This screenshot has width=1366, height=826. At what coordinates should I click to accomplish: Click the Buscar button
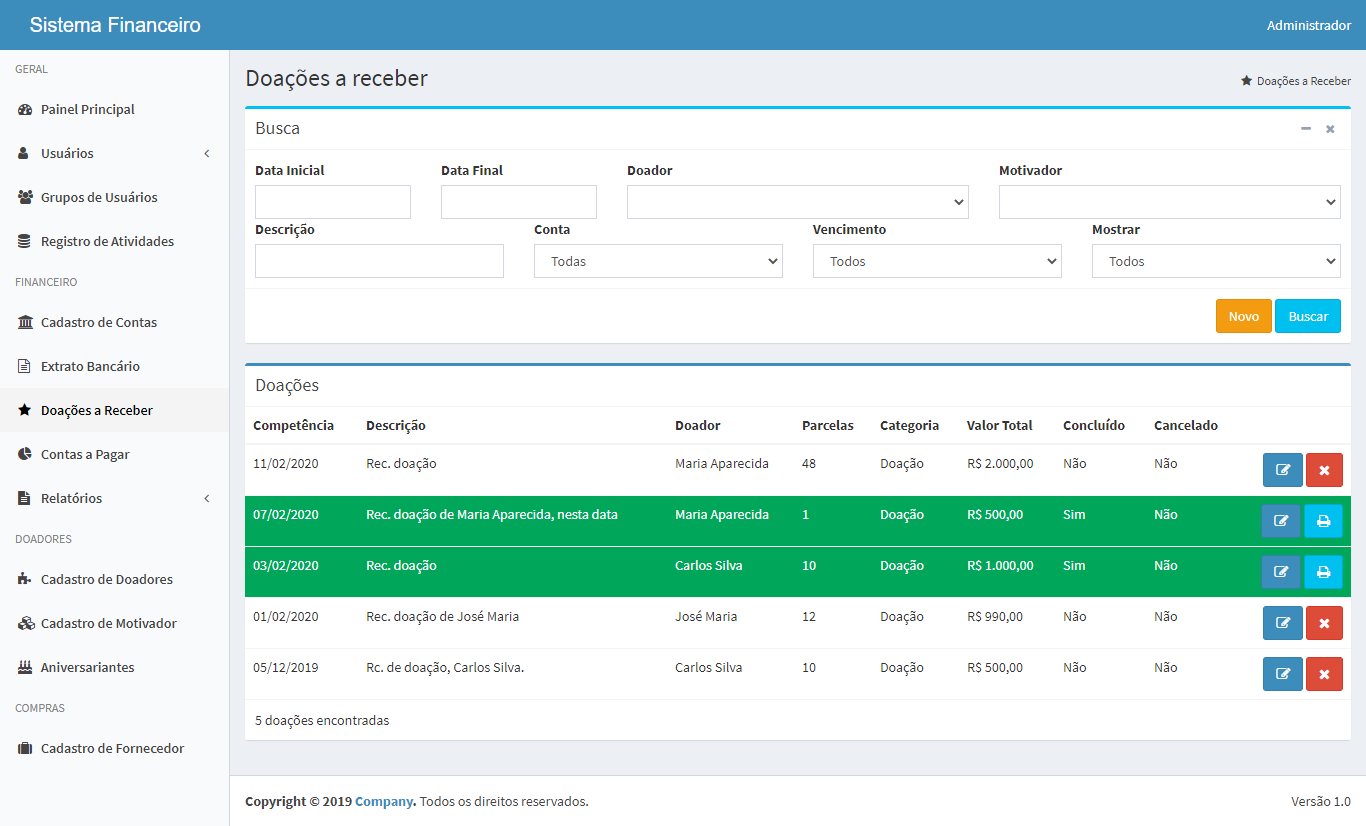pos(1307,316)
